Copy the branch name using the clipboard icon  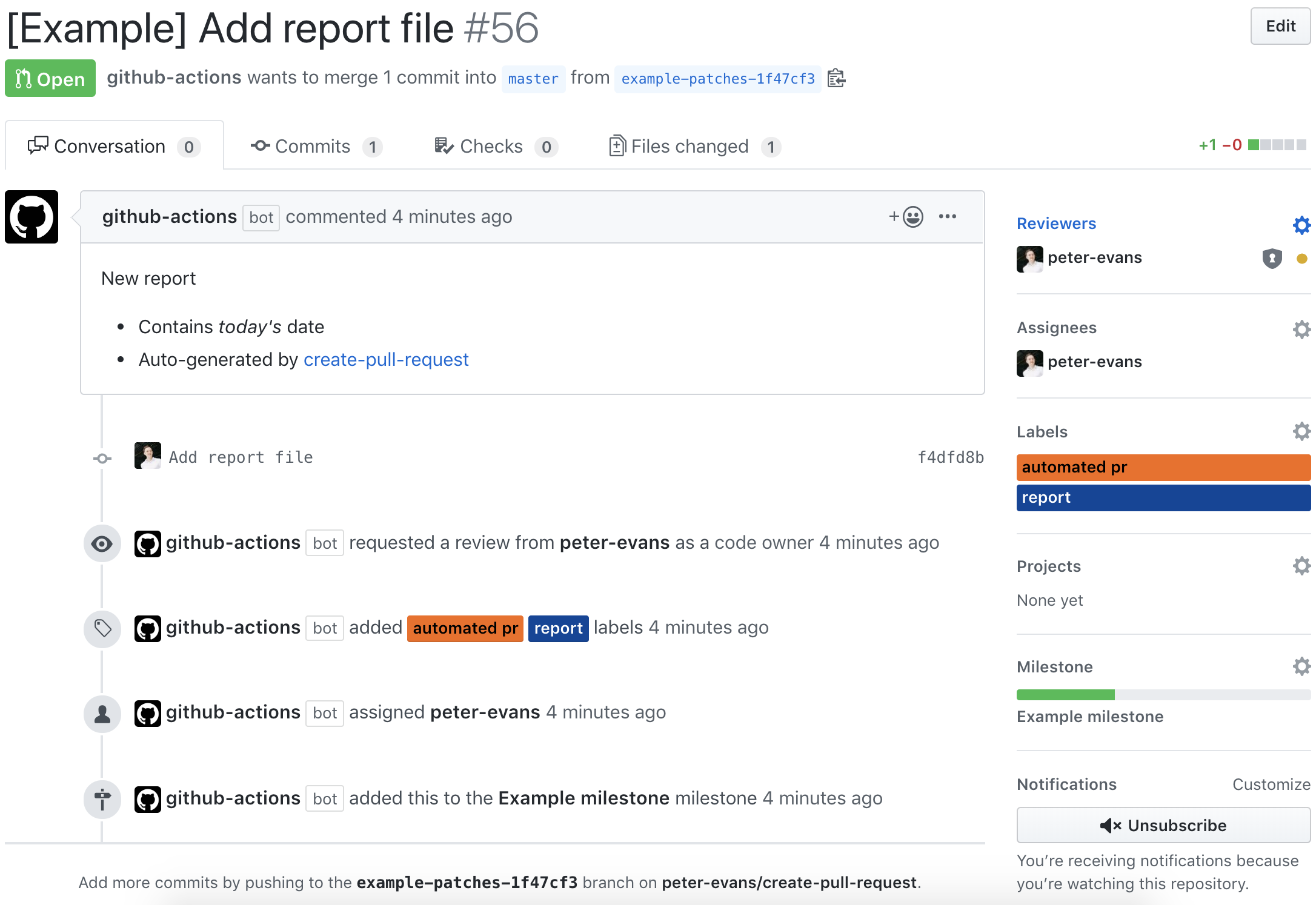837,78
